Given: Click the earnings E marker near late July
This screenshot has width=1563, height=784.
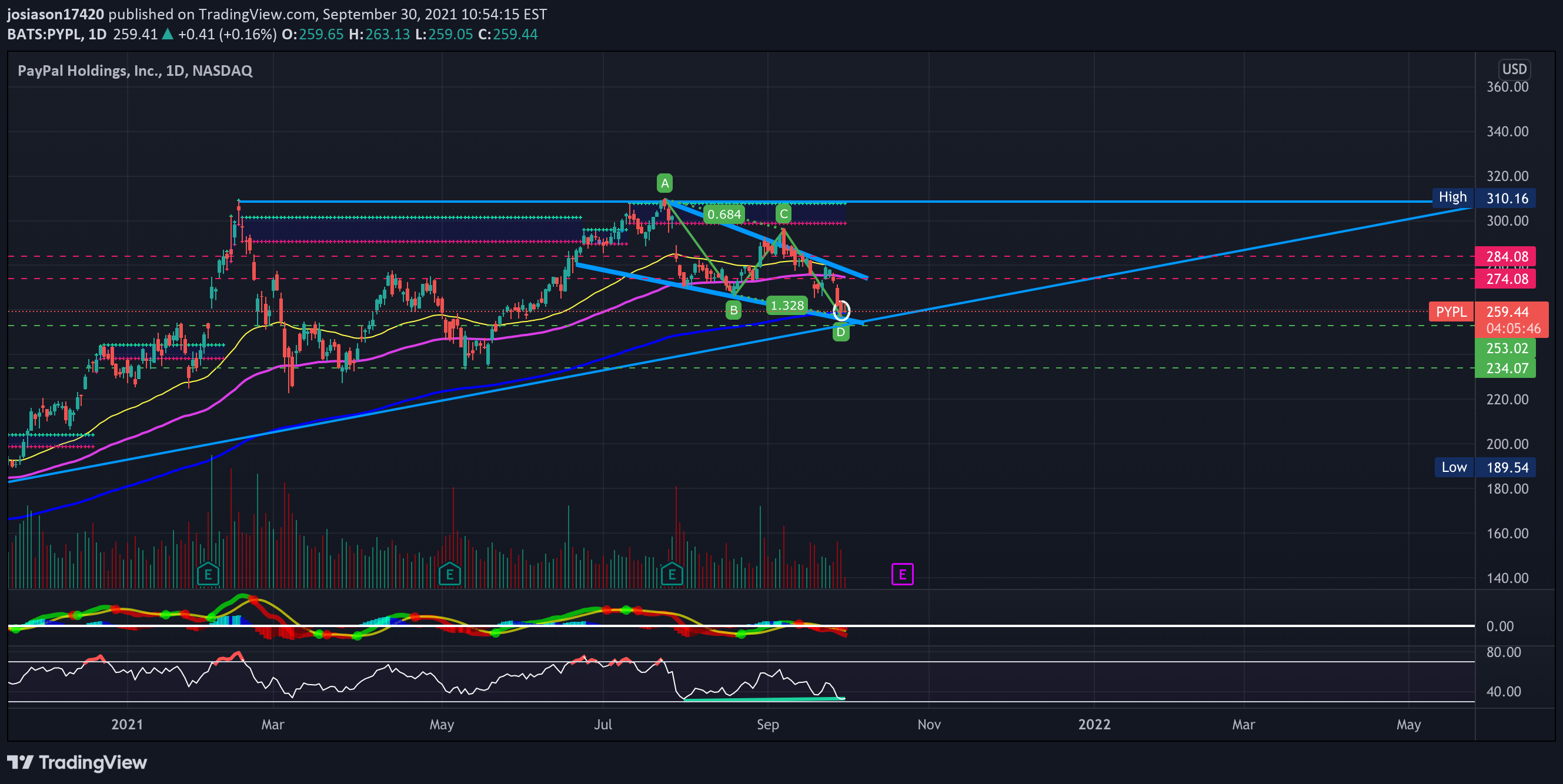Looking at the screenshot, I should 672,574.
